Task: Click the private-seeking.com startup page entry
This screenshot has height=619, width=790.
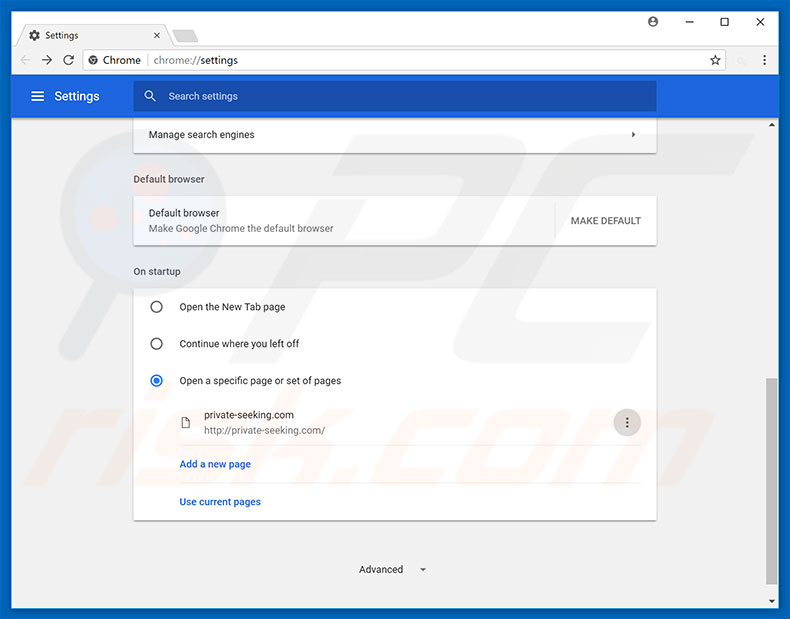Action: [x=410, y=423]
